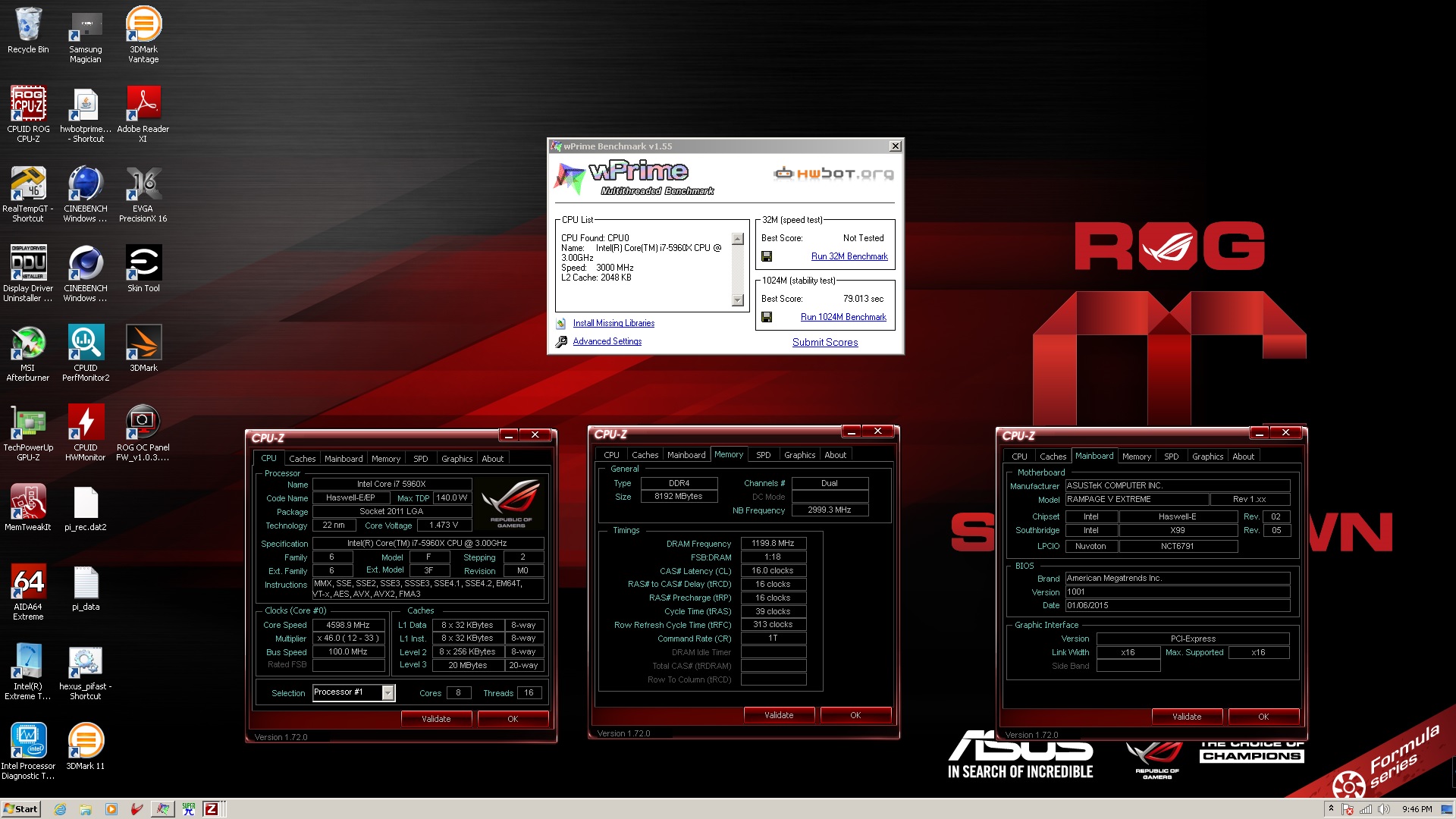The width and height of the screenshot is (1456, 819).
Task: Click the motherboard Model field RAMPAGE V EXTREME
Action: coord(1137,499)
